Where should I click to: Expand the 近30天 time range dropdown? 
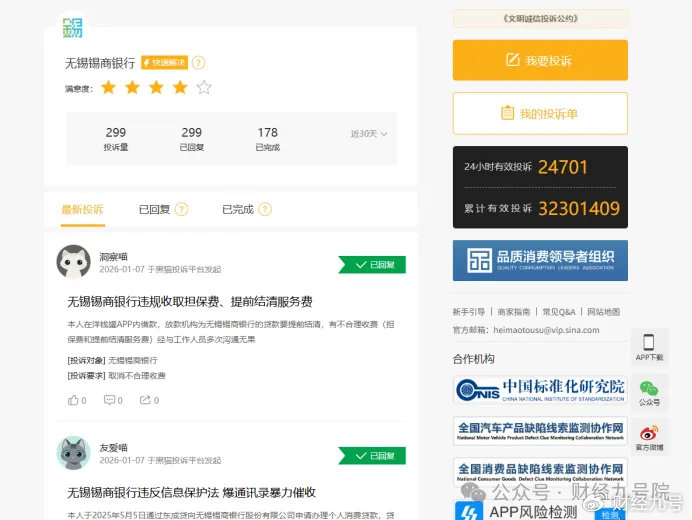pyautogui.click(x=369, y=134)
